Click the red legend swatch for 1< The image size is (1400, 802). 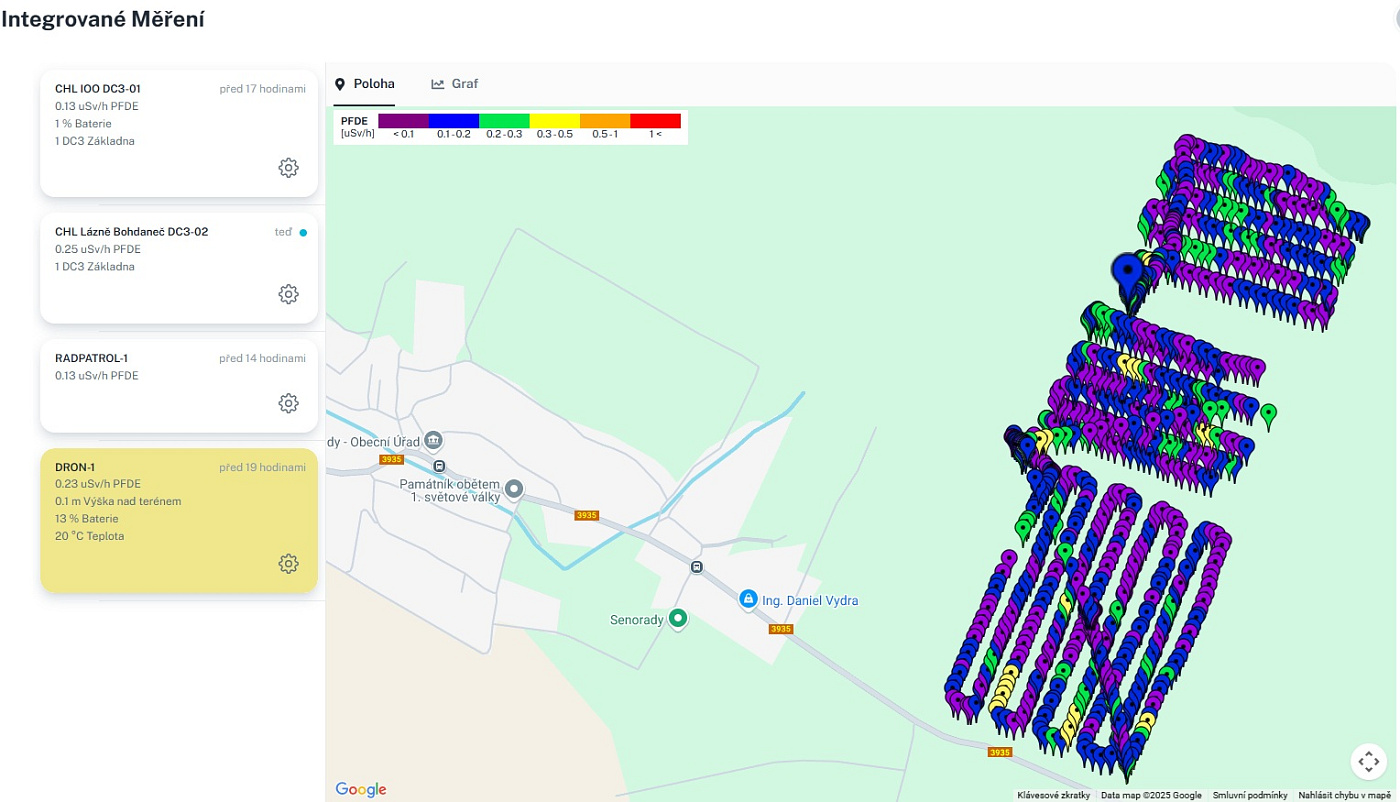655,121
